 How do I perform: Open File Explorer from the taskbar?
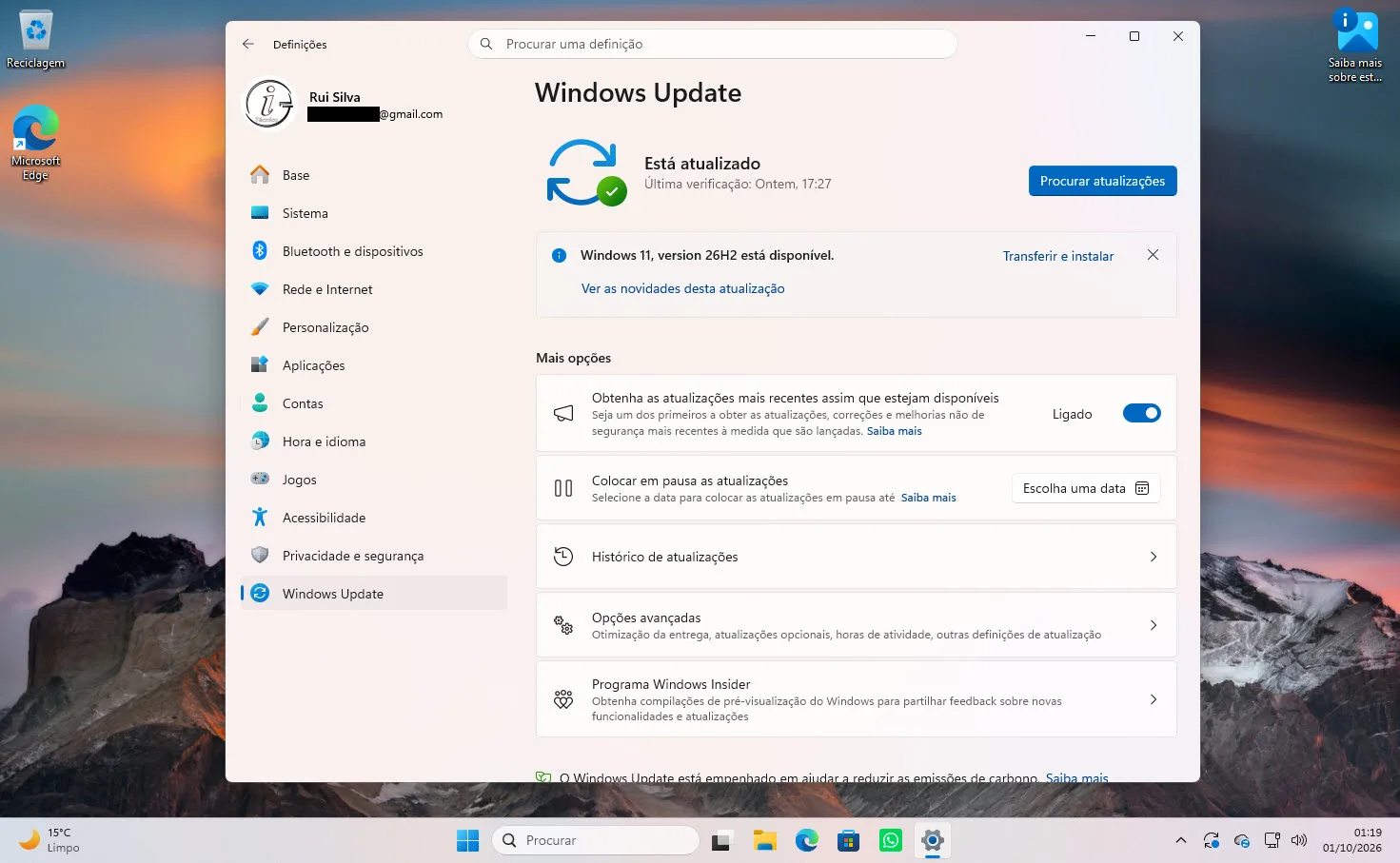(765, 840)
